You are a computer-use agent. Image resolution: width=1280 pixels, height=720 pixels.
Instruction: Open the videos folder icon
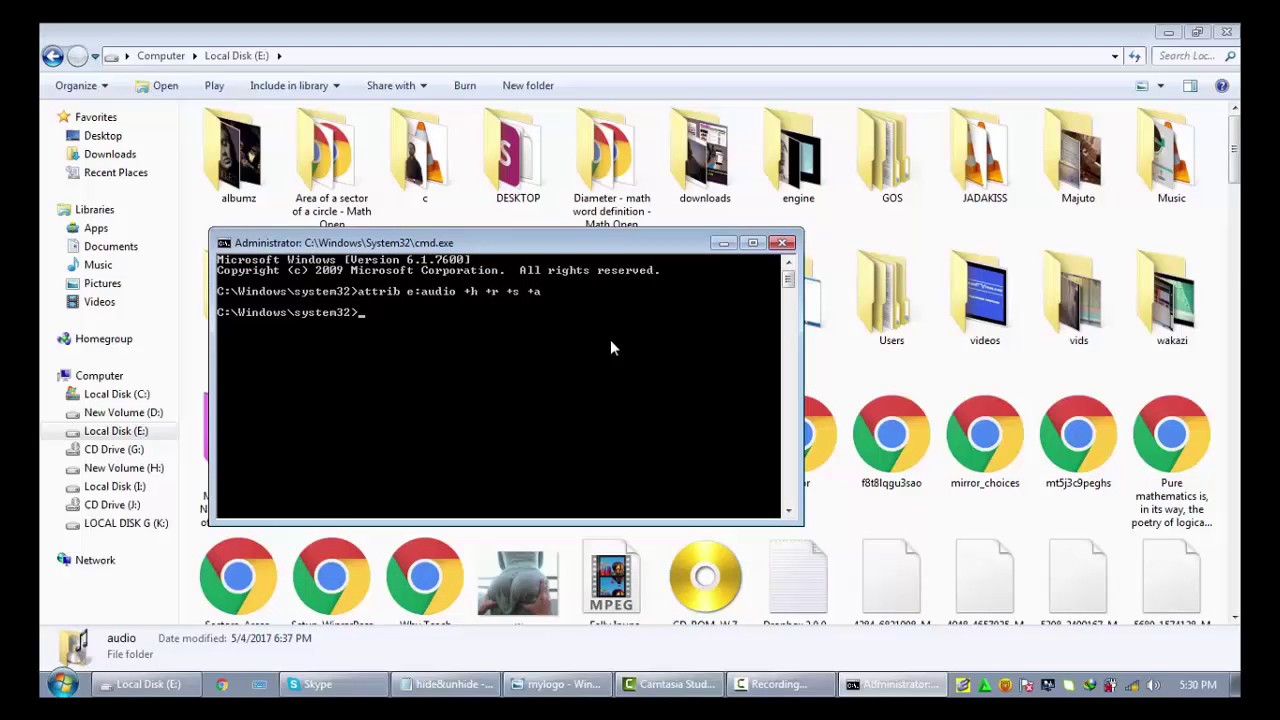[985, 300]
